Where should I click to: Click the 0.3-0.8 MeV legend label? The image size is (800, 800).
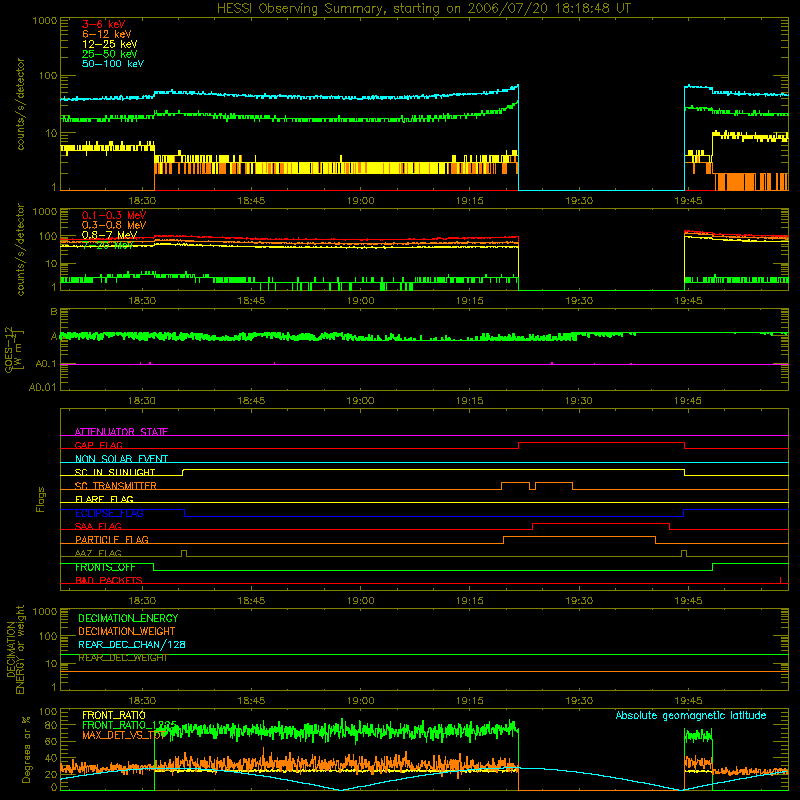(x=114, y=225)
